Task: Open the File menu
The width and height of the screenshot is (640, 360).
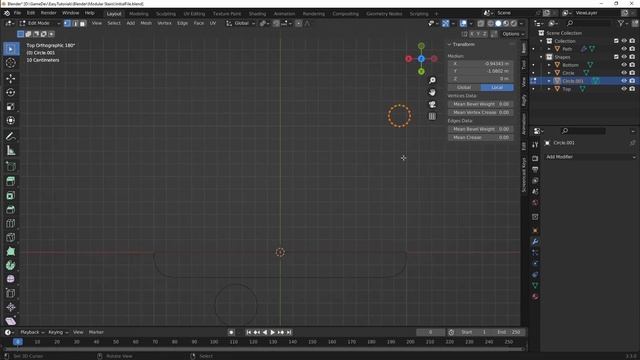Action: [17, 13]
